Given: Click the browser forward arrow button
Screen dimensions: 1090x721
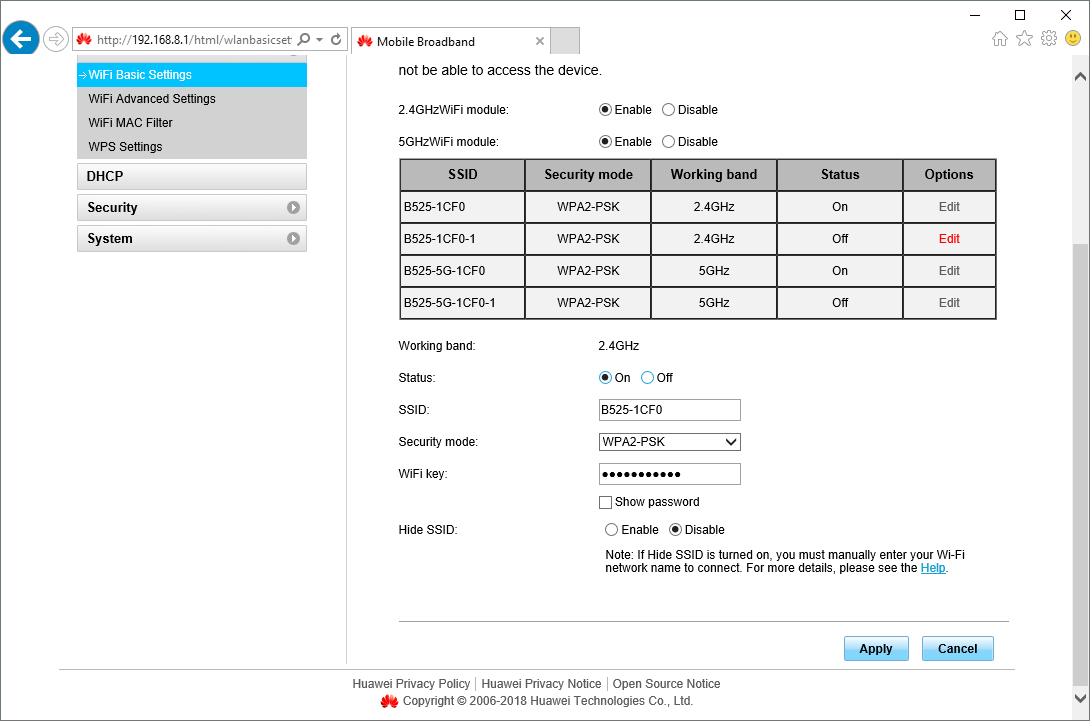Looking at the screenshot, I should point(56,39).
